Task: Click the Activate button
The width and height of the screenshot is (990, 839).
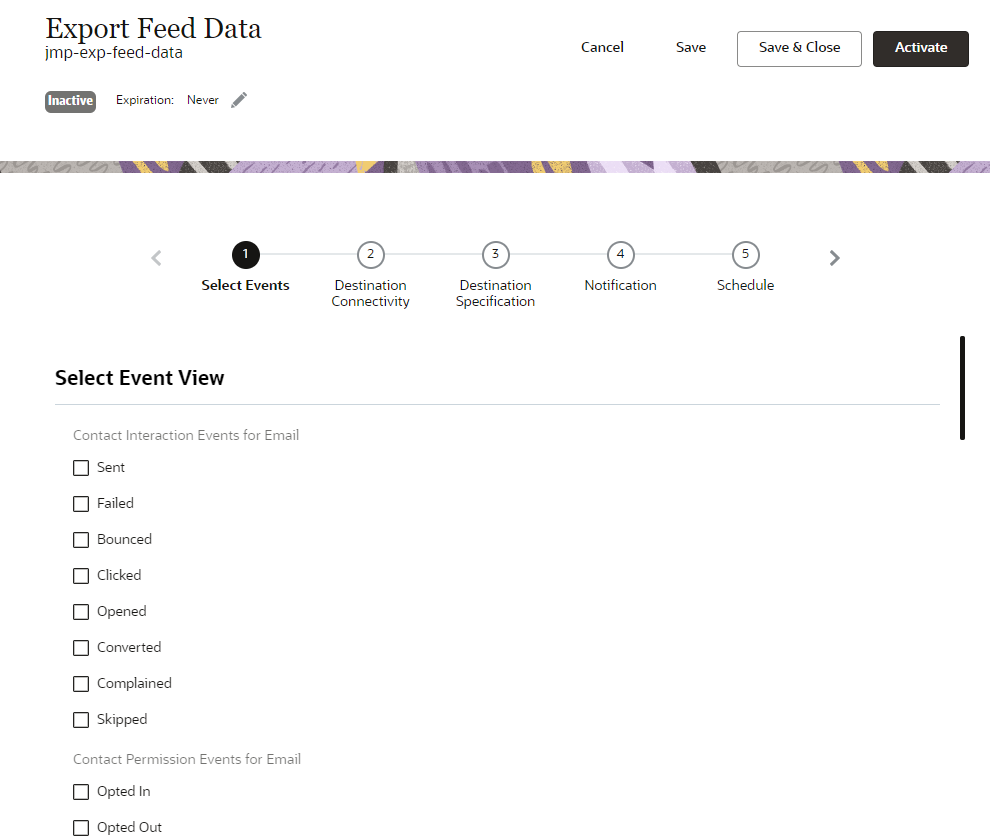Action: (920, 47)
